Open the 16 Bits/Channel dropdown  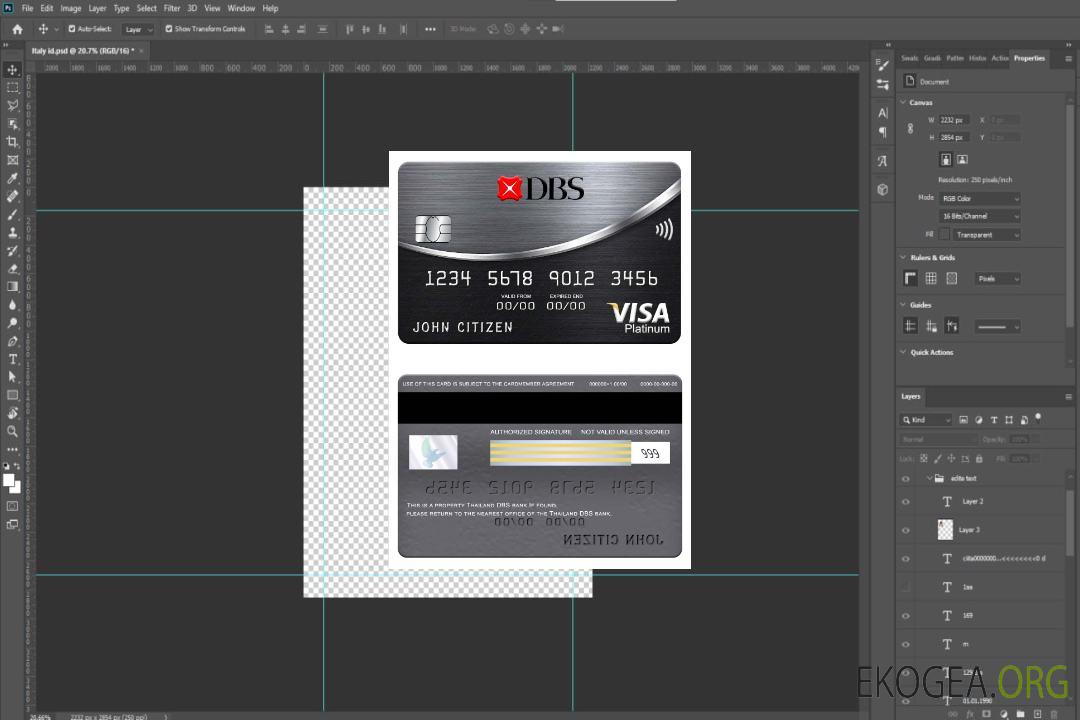(x=980, y=216)
